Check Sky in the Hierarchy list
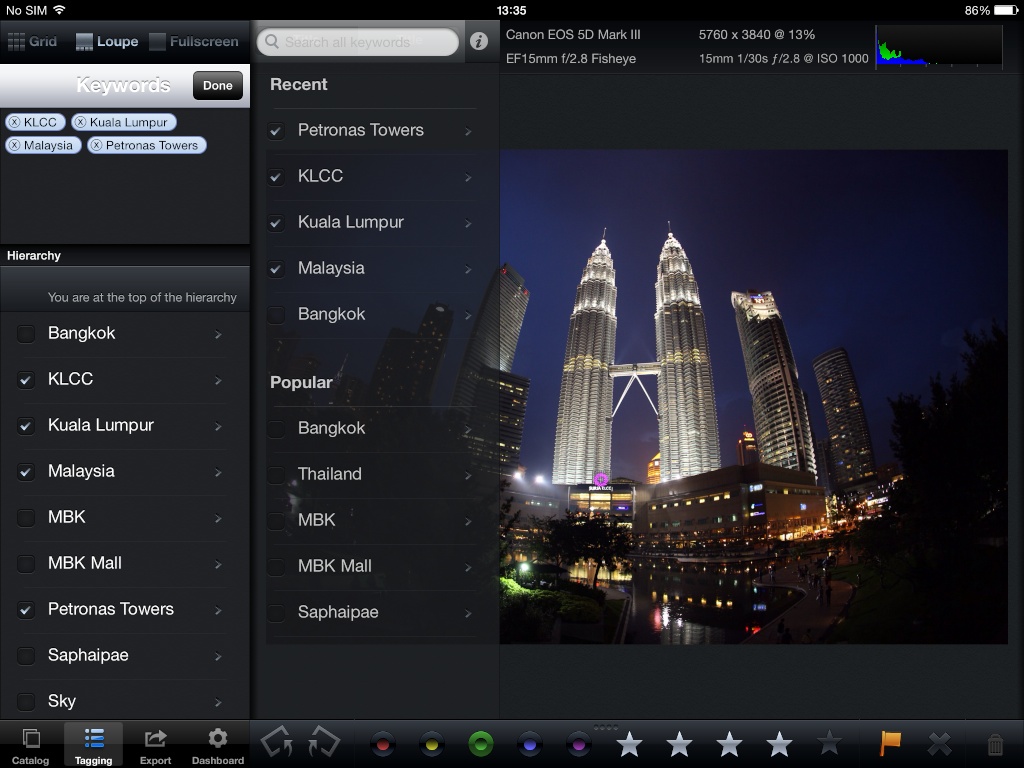Viewport: 1024px width, 768px height. coord(26,701)
